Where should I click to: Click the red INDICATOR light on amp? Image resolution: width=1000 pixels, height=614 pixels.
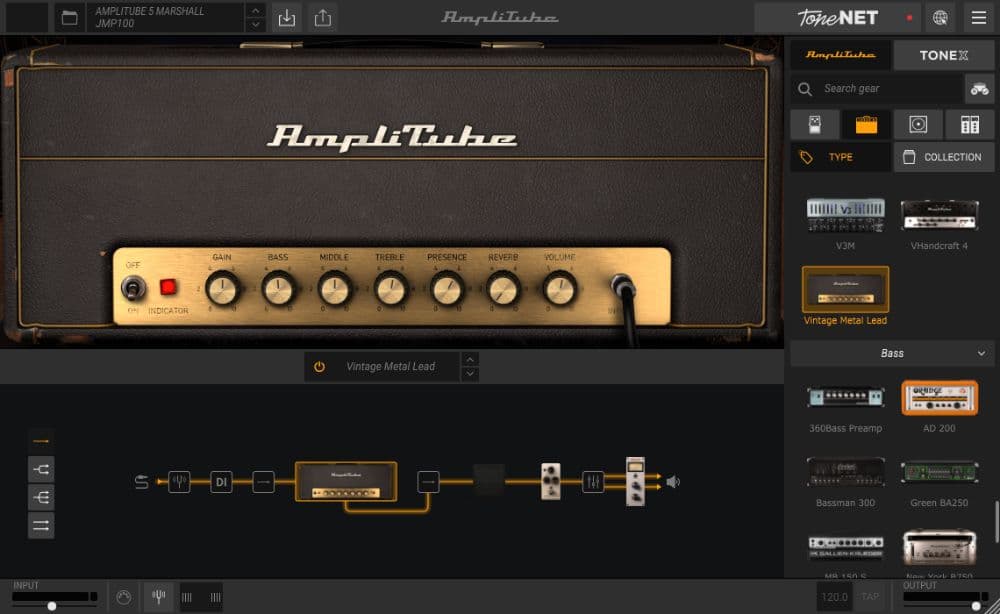tap(168, 287)
